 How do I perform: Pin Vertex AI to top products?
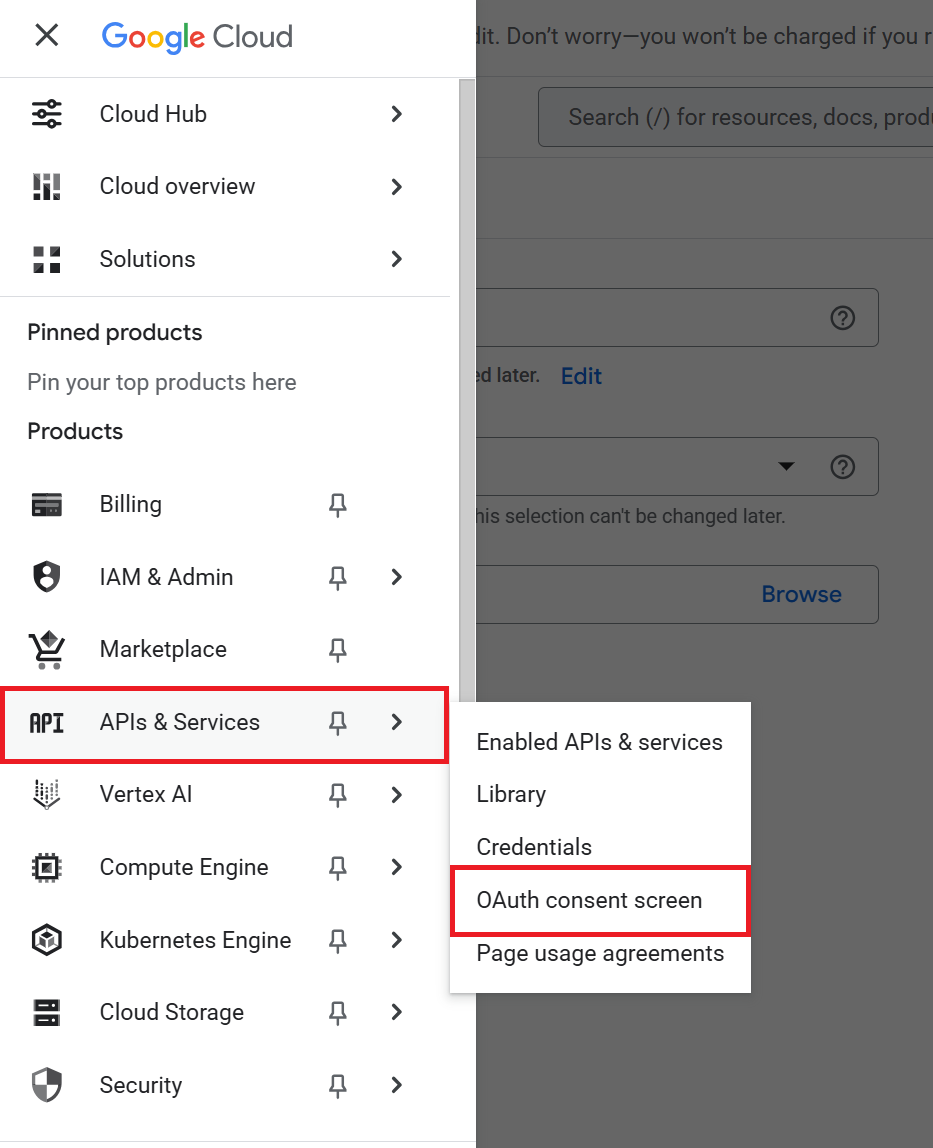click(338, 795)
